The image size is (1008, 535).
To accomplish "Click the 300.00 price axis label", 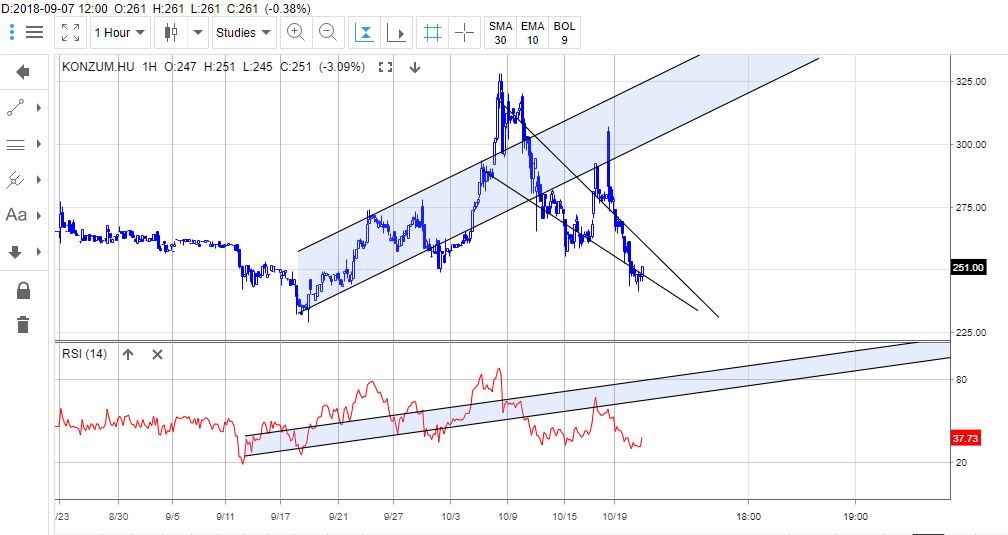I will click(x=971, y=145).
